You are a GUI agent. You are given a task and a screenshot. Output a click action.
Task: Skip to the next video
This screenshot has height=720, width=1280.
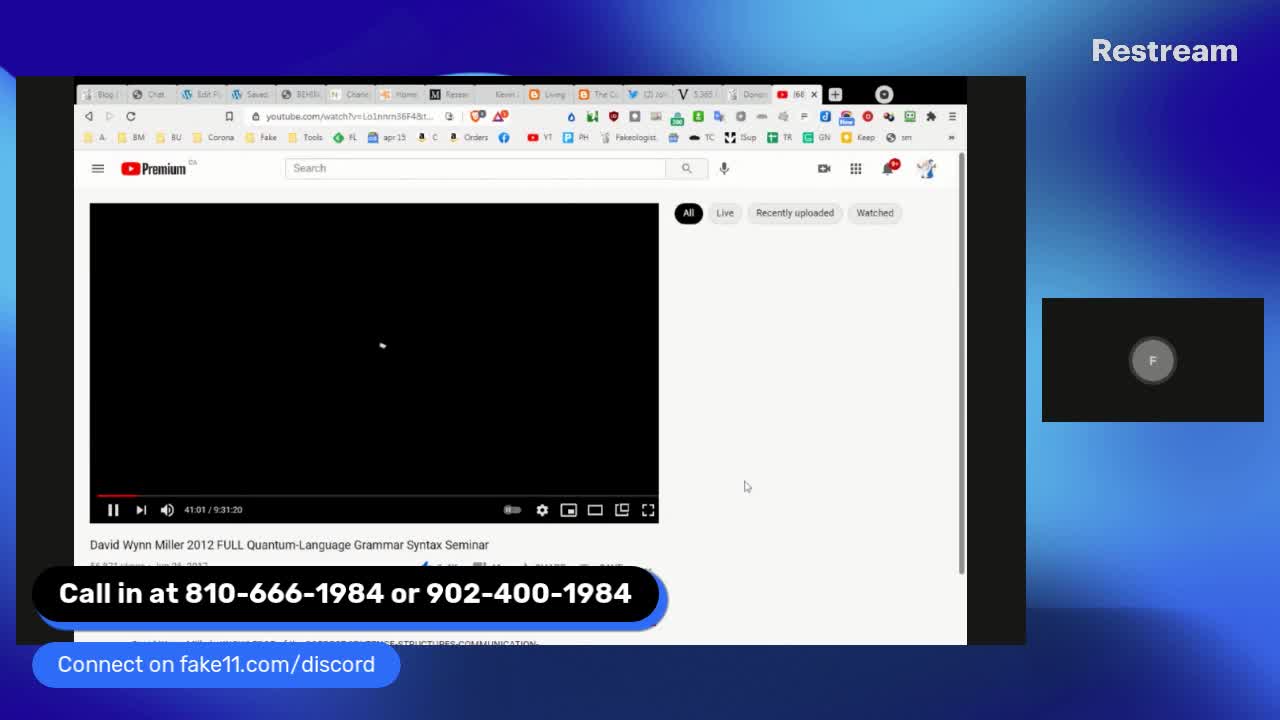tap(141, 510)
